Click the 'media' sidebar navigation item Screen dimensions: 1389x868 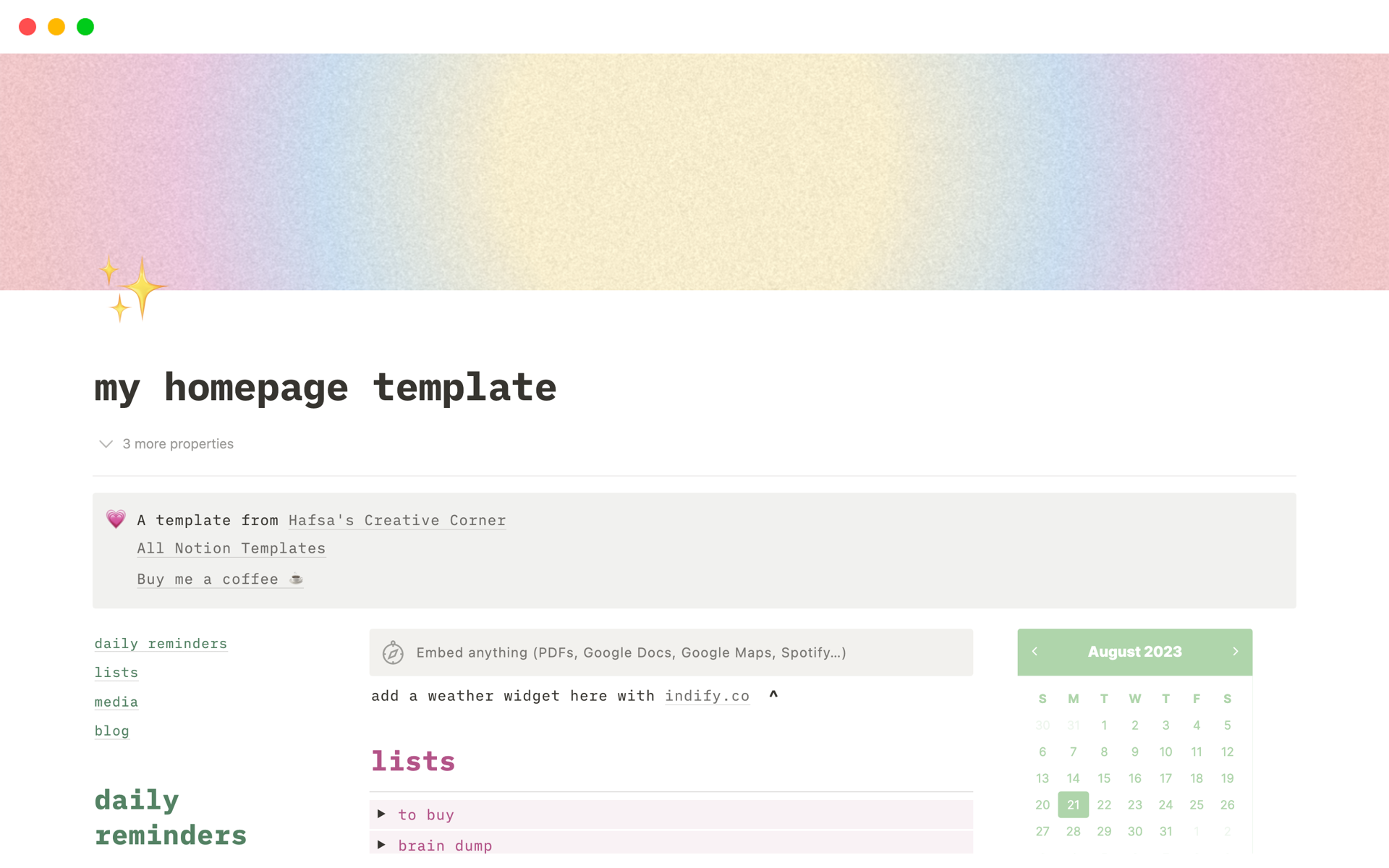tap(114, 701)
